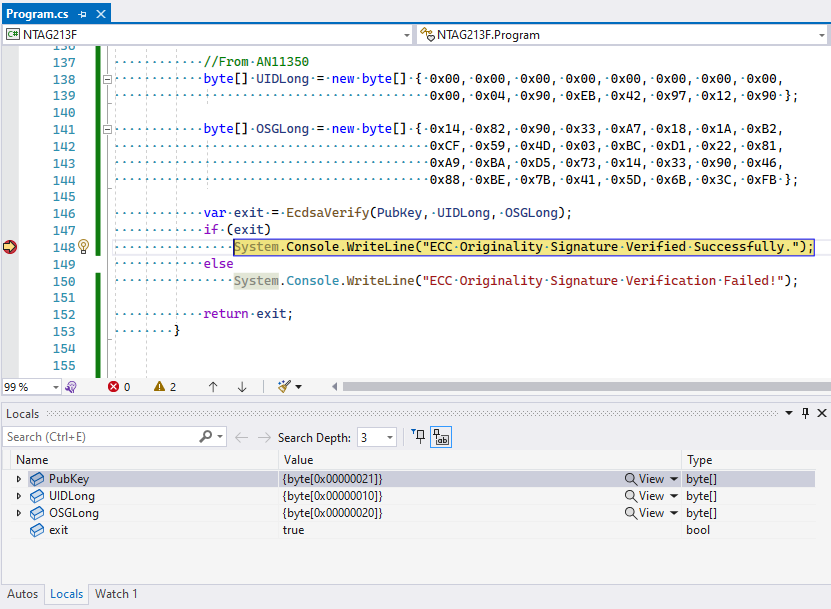Toggle auto-hide pin on the Locals window

(804, 413)
